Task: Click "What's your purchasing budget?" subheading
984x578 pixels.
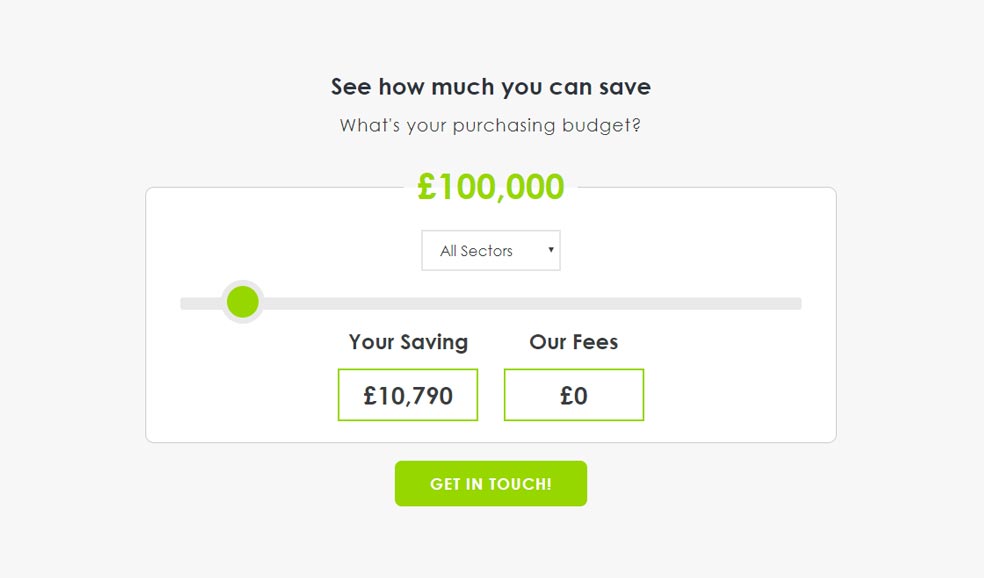Action: [x=490, y=126]
